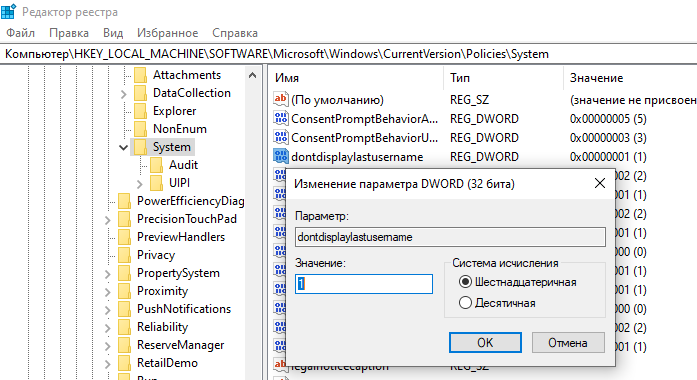Click the PrecisionTouchPad folder icon
Viewport: 697px width, 380px height.
point(124,219)
